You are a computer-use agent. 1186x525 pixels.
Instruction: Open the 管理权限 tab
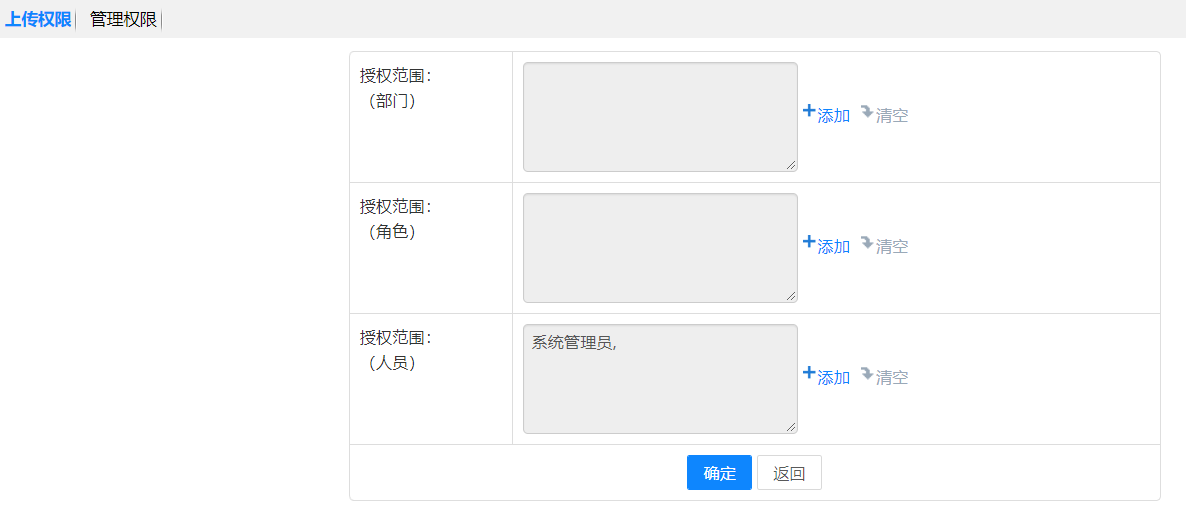click(x=123, y=19)
